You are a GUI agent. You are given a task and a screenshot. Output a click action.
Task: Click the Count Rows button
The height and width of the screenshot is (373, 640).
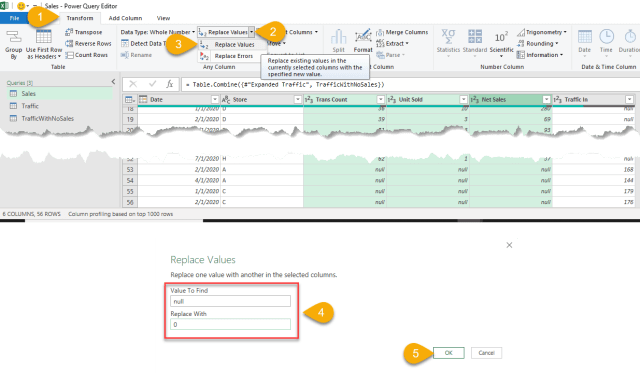coord(87,55)
